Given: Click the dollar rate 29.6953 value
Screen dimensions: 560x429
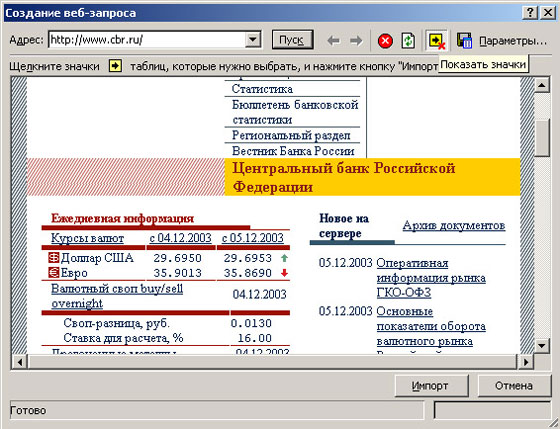Looking at the screenshot, I should tap(248, 258).
